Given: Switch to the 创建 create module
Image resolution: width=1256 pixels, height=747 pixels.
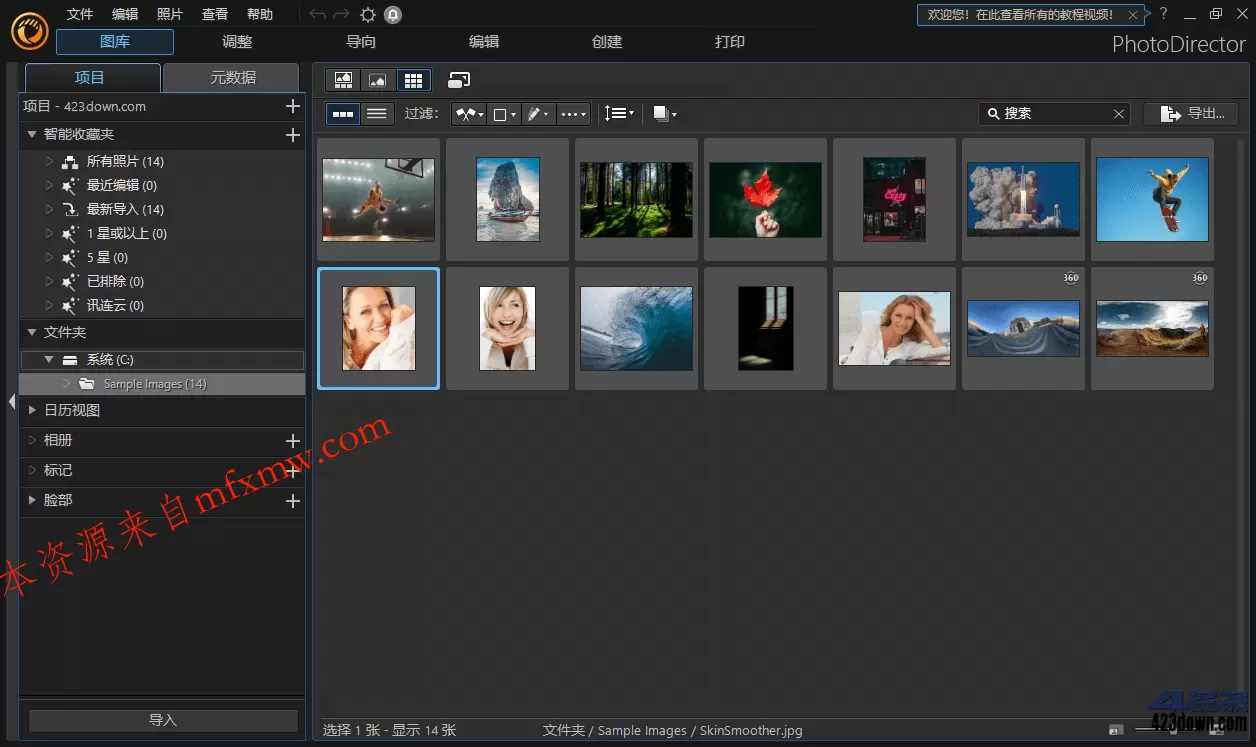Looking at the screenshot, I should (x=607, y=42).
